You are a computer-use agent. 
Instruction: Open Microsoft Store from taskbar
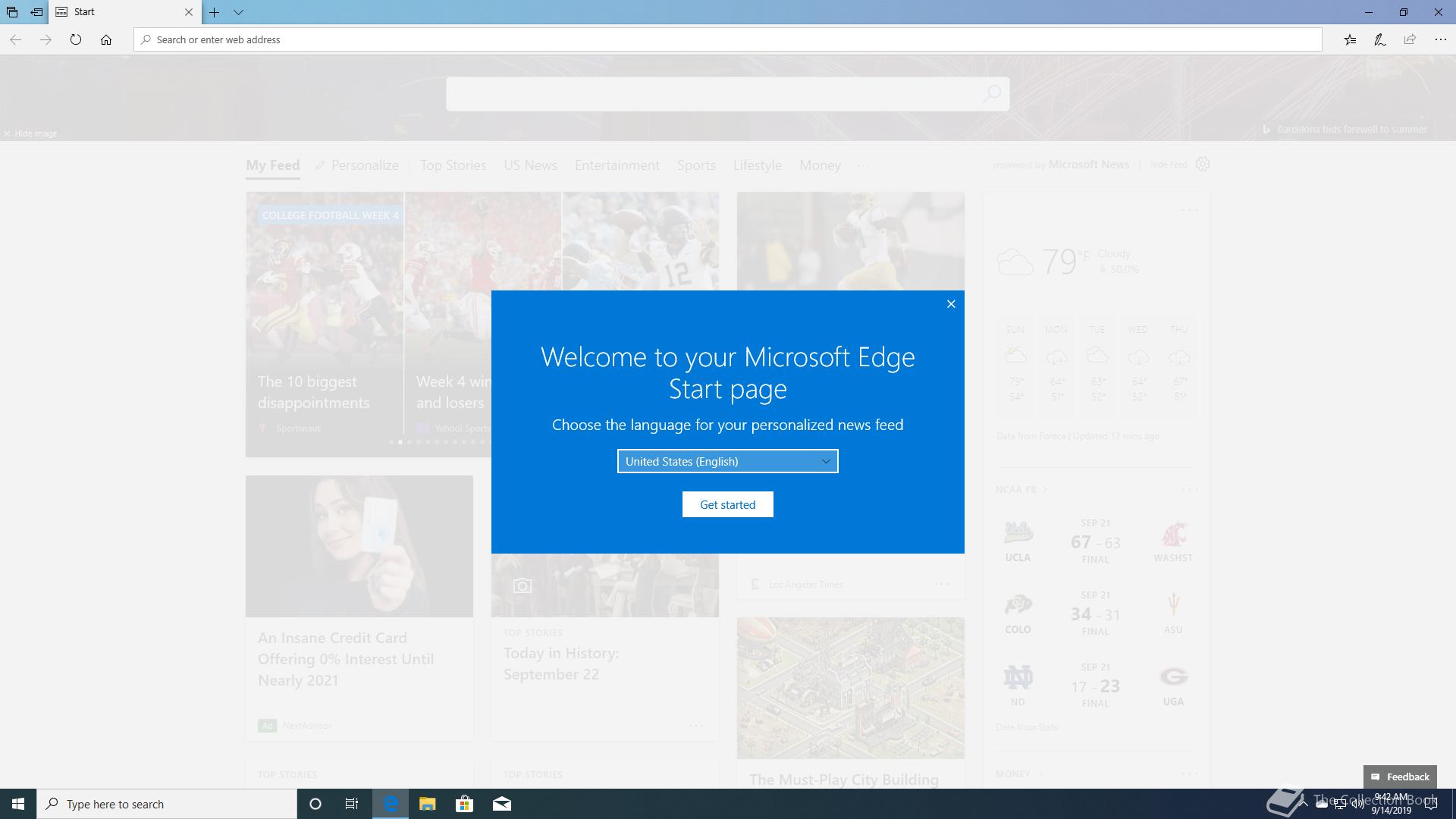click(x=464, y=804)
